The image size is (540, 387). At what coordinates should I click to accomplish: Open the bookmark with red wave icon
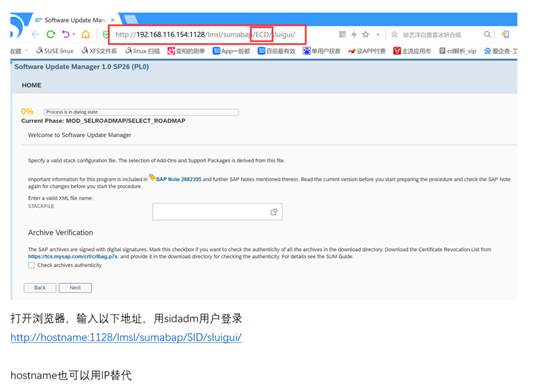(367, 51)
